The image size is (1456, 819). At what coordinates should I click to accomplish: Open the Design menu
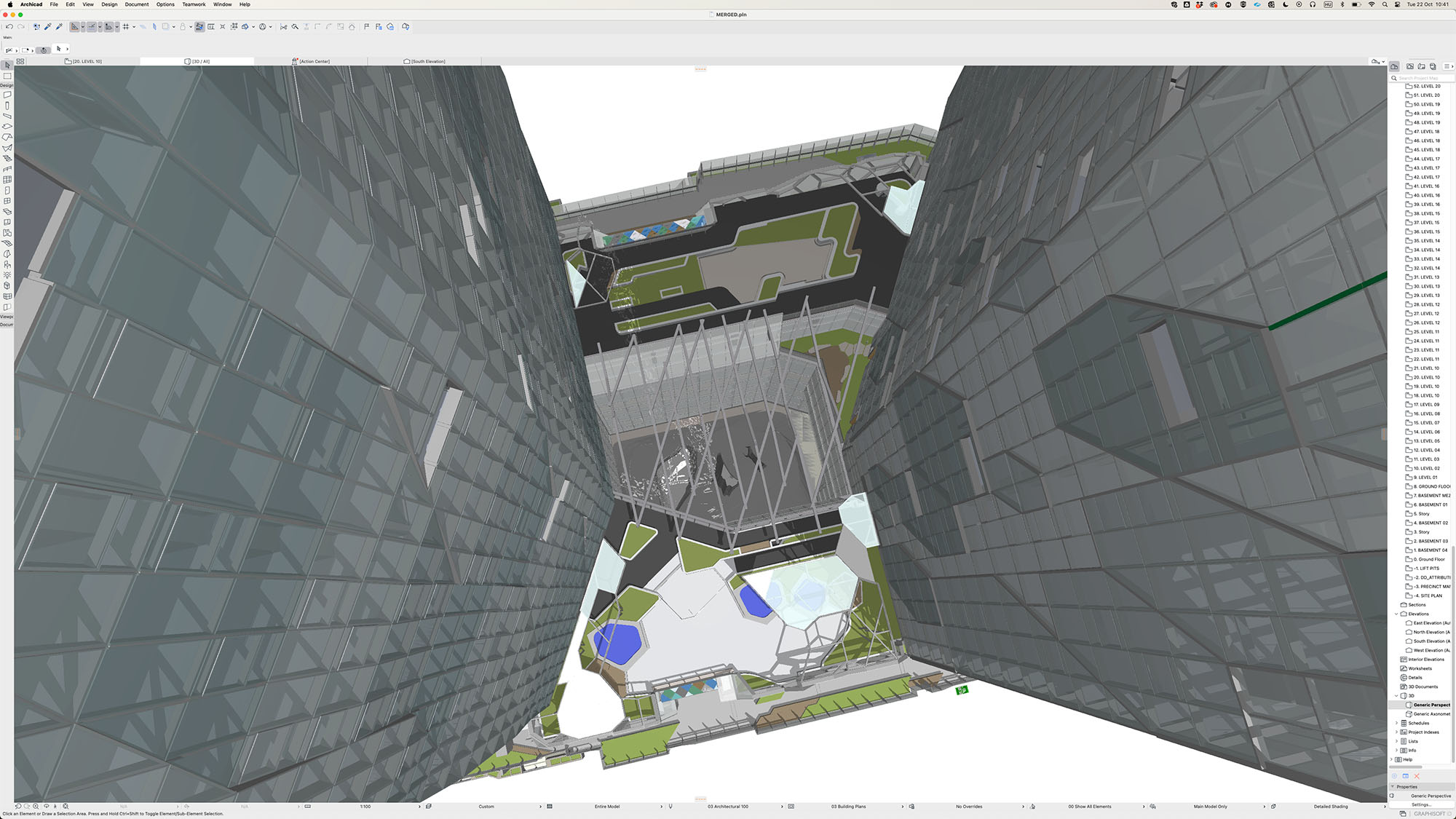pos(109,4)
